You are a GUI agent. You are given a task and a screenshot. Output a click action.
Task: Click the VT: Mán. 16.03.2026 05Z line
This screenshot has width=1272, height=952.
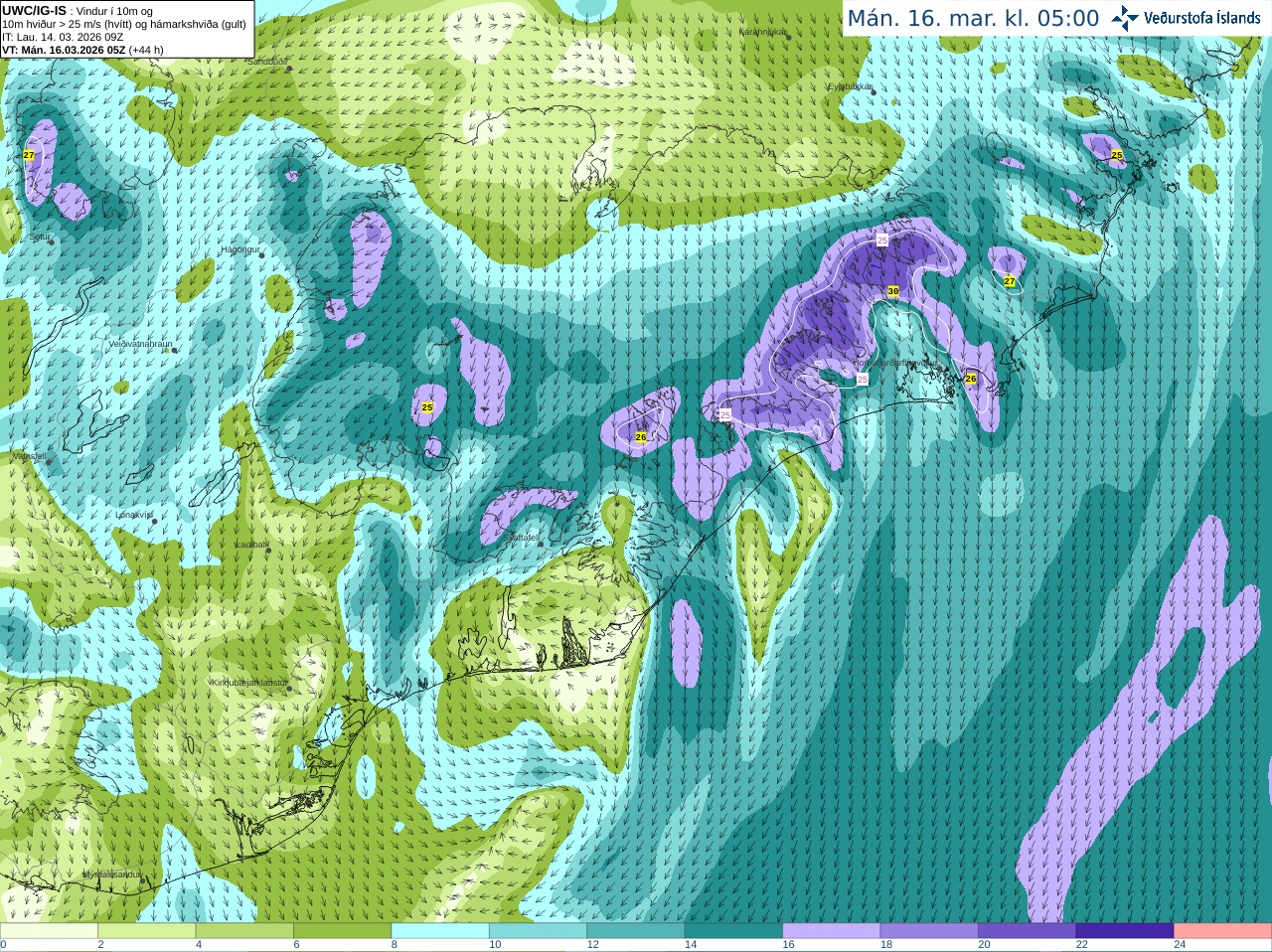tap(82, 50)
